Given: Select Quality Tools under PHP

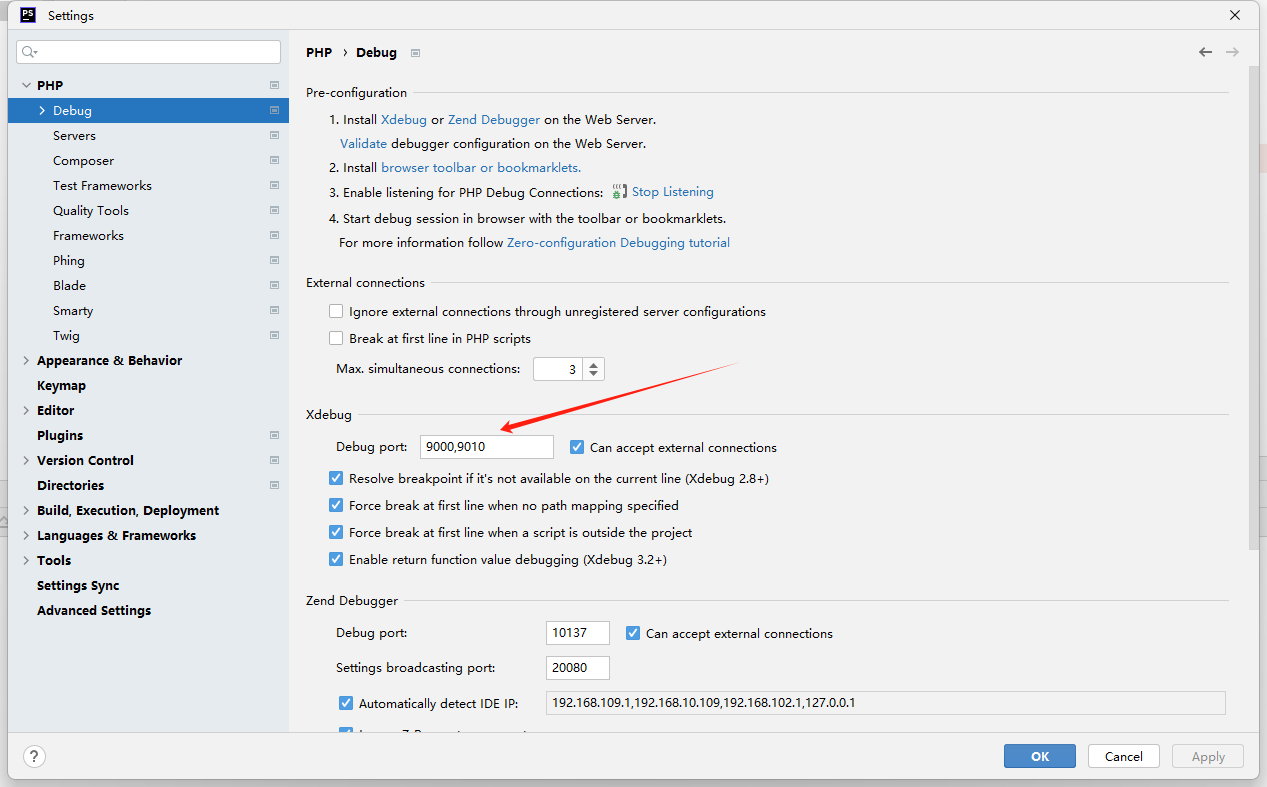Looking at the screenshot, I should 91,211.
